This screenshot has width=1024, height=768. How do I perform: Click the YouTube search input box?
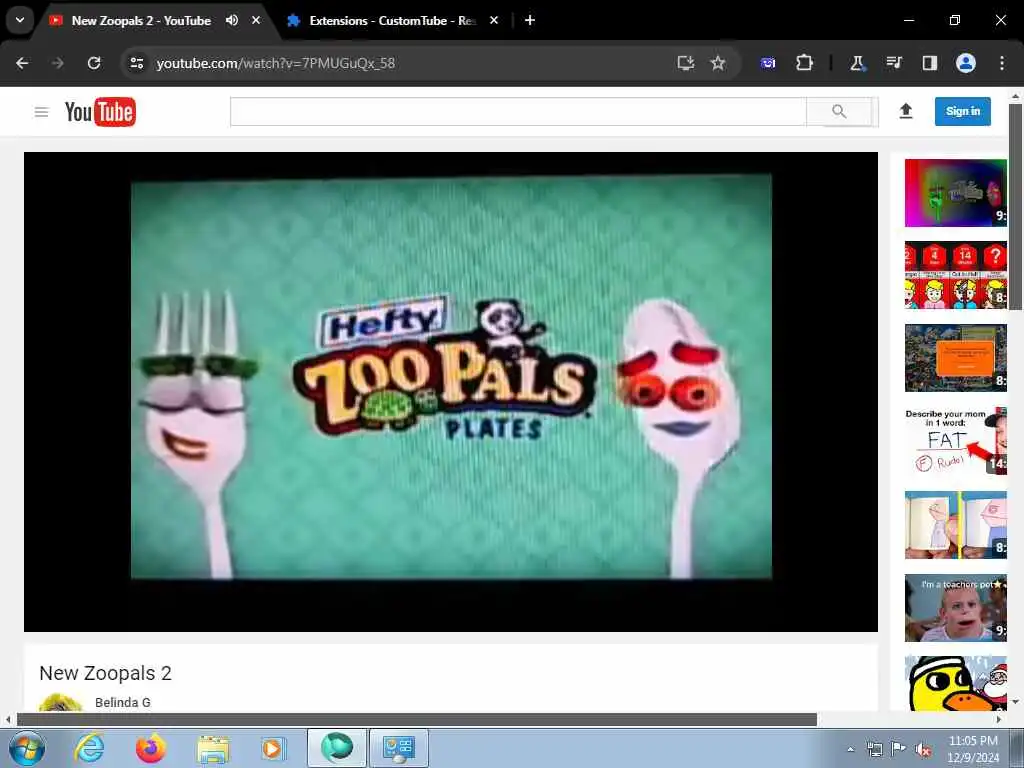point(518,112)
